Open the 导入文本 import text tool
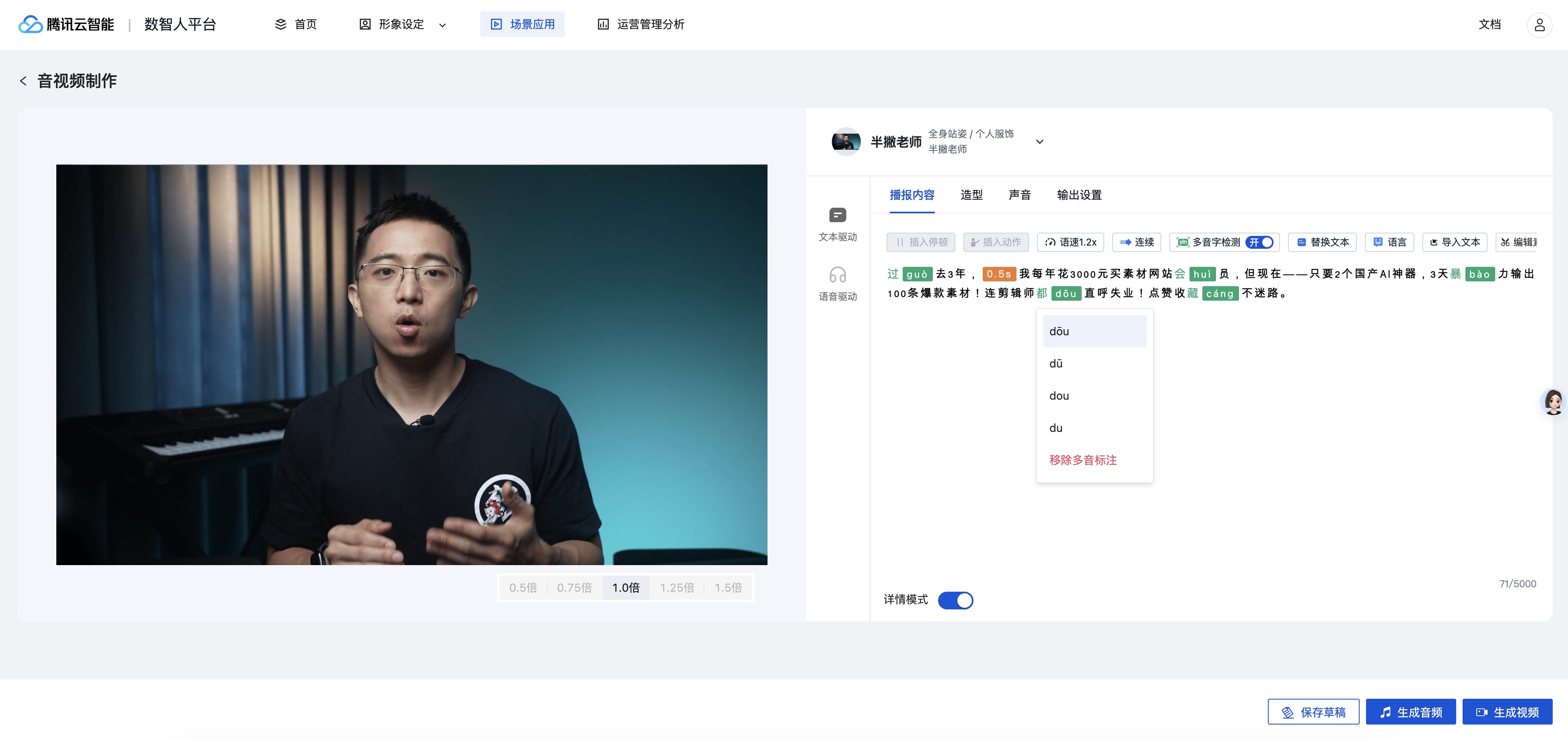This screenshot has height=739, width=1568. coord(1454,242)
